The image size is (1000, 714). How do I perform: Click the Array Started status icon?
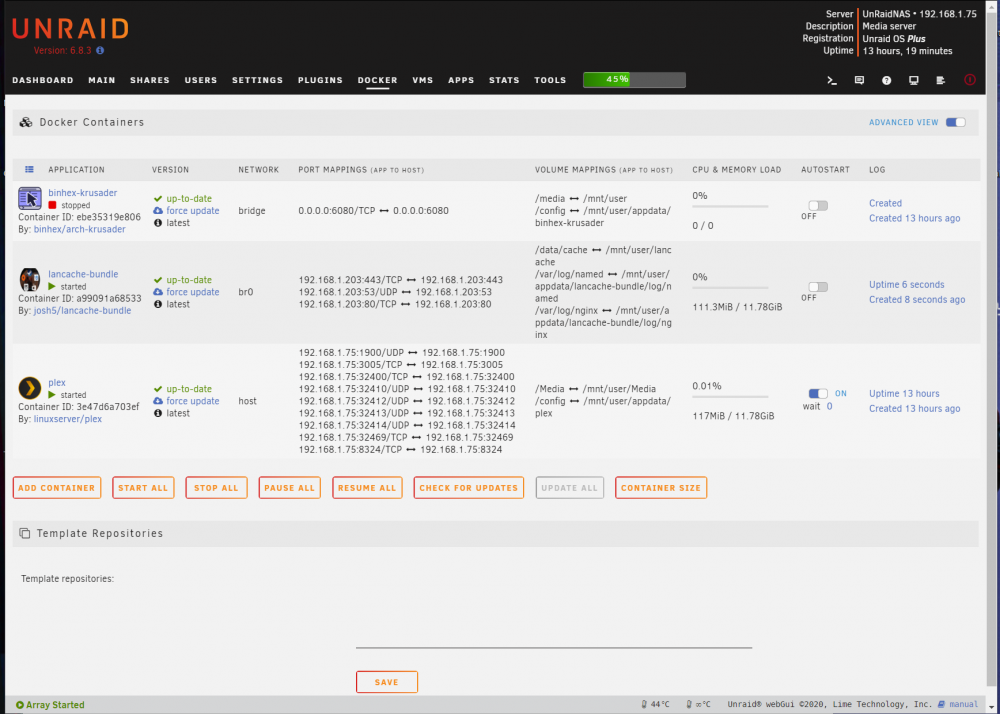tap(20, 705)
